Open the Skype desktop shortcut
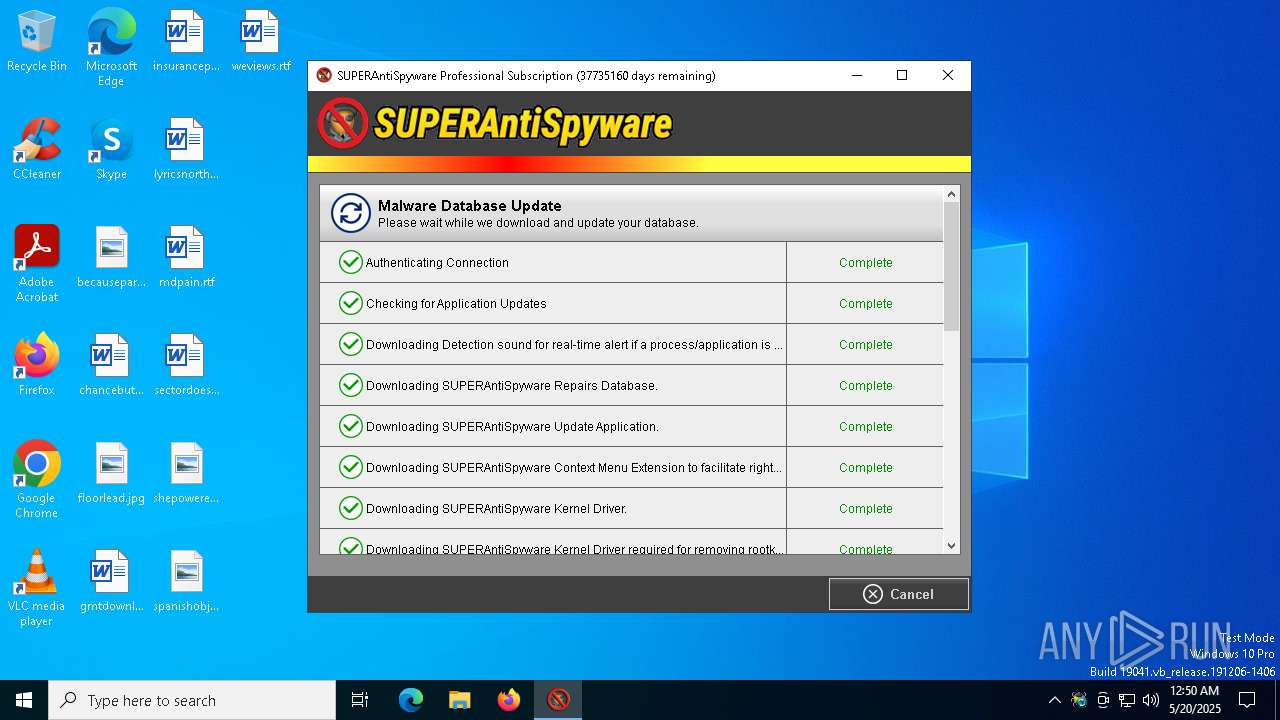Image resolution: width=1280 pixels, height=720 pixels. 111,149
